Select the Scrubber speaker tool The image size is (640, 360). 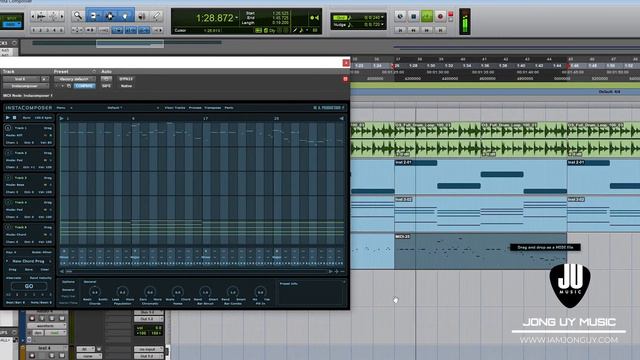coord(142,16)
